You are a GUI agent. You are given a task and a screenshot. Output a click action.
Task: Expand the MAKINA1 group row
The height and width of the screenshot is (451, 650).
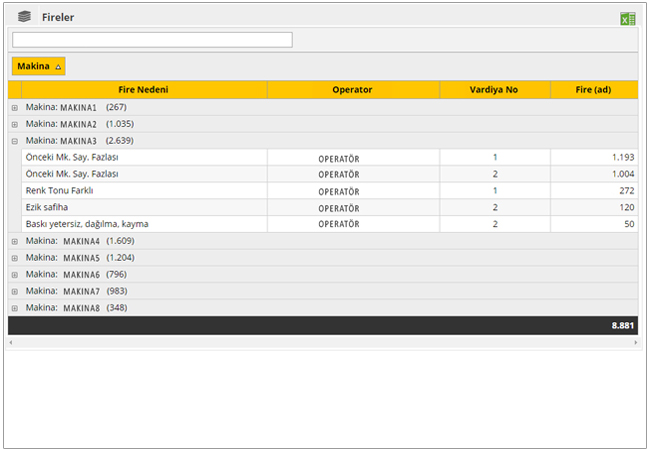click(15, 108)
